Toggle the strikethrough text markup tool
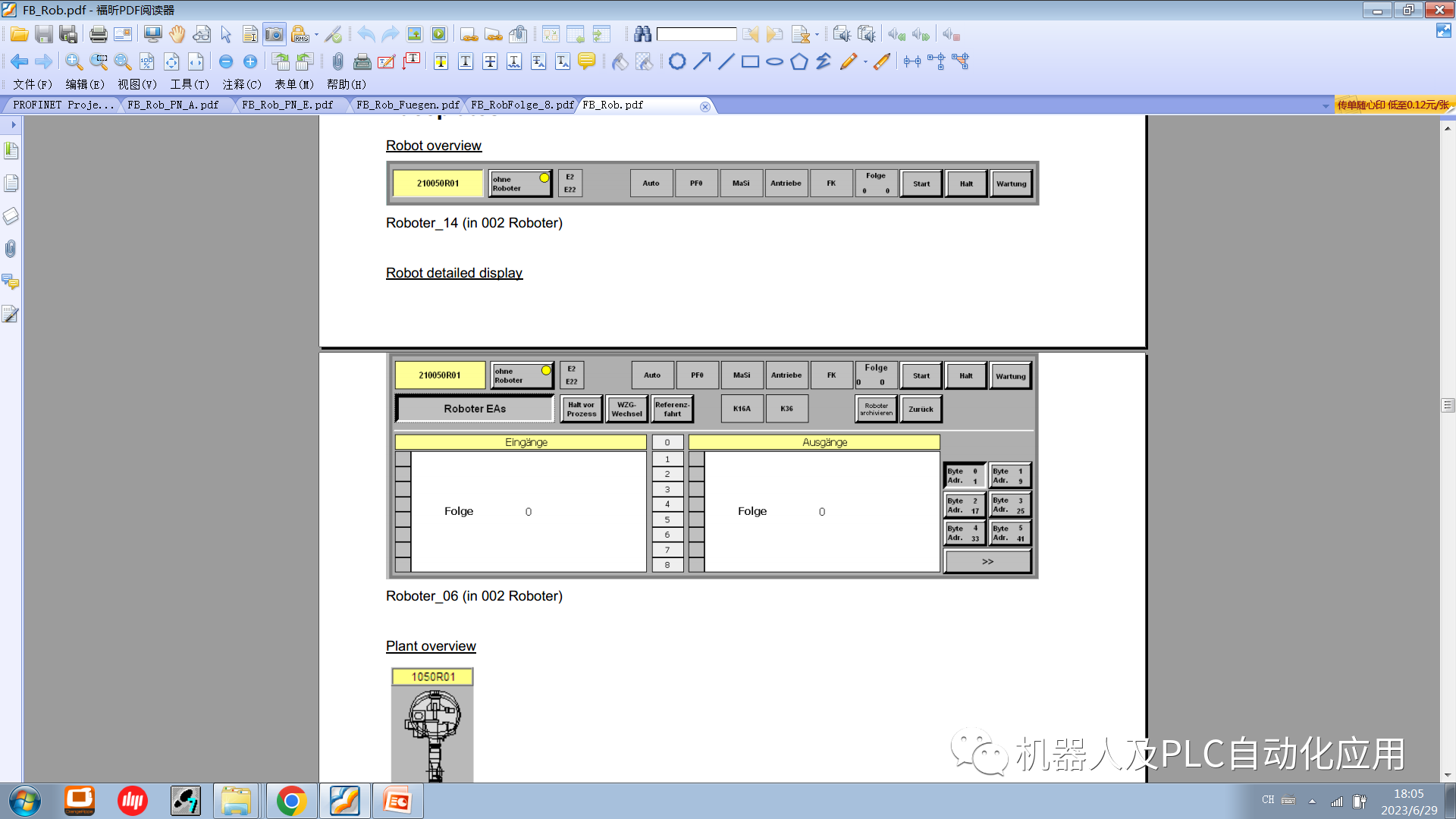The image size is (1456, 819). click(x=490, y=61)
